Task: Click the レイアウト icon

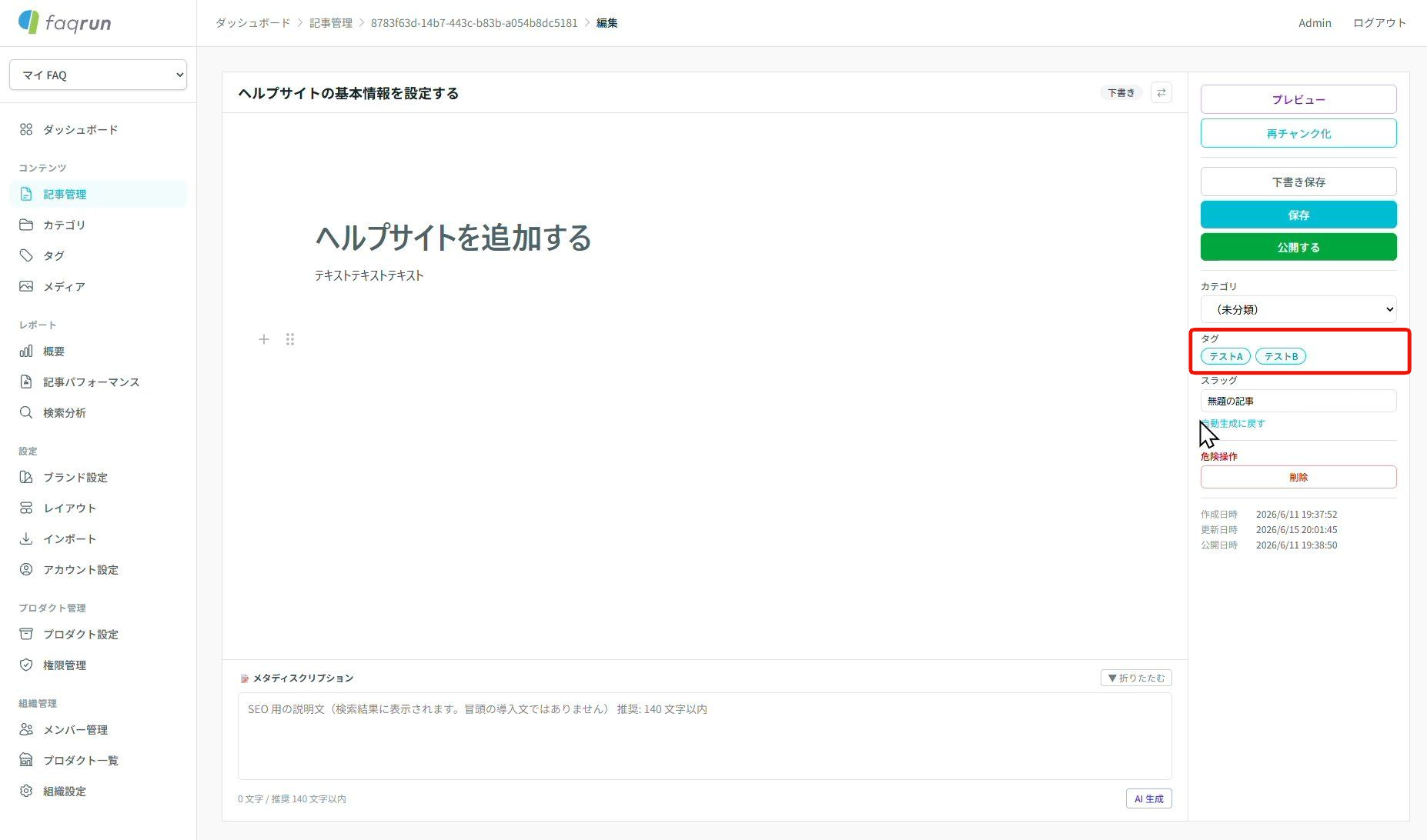Action: (26, 508)
